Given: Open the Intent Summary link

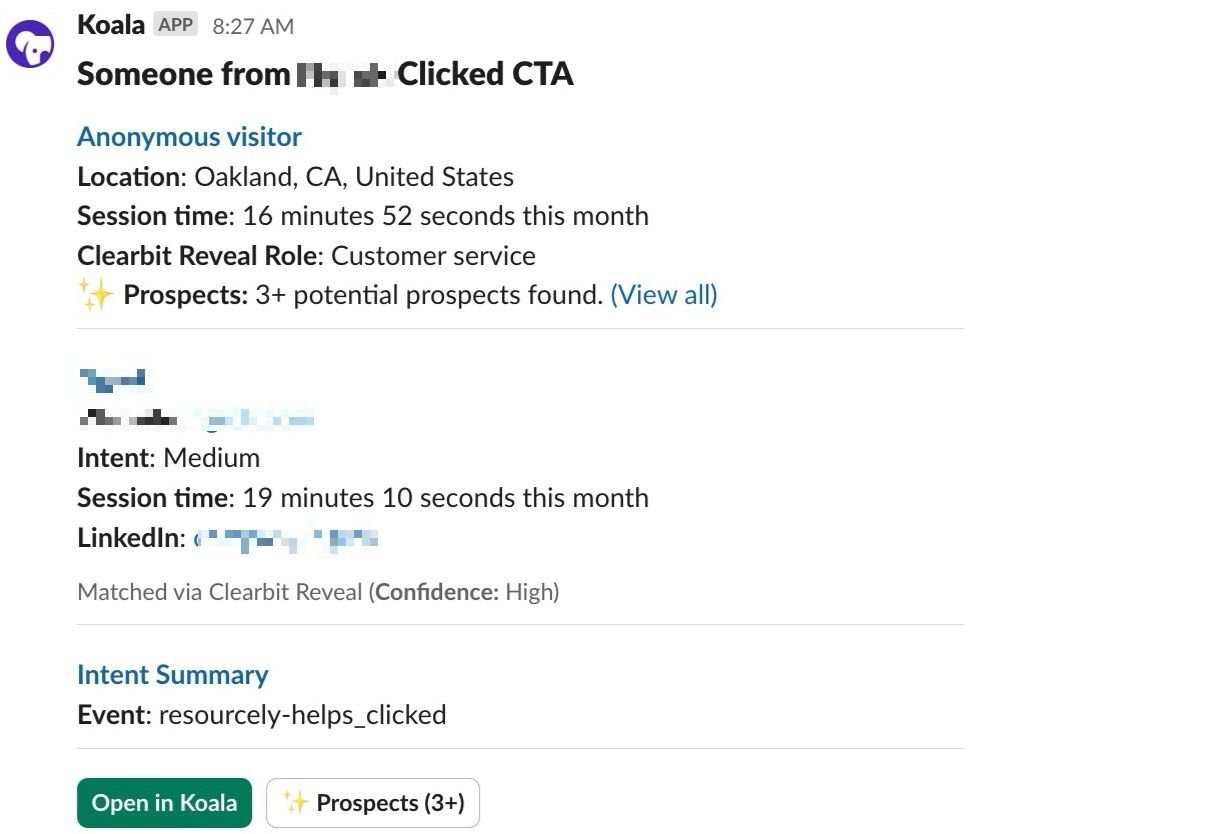Looking at the screenshot, I should (x=172, y=675).
